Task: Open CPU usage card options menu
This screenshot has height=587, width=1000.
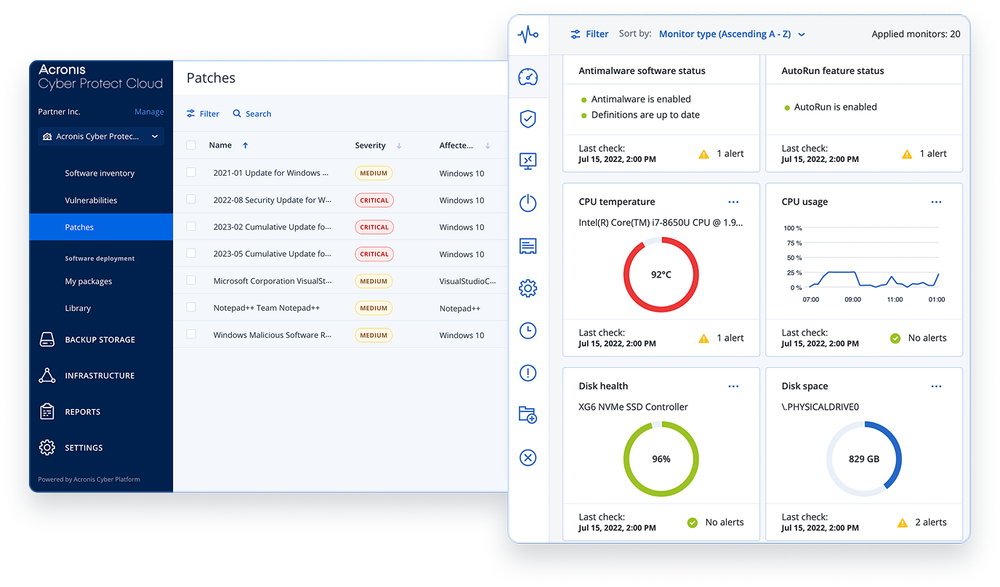Action: pyautogui.click(x=936, y=202)
